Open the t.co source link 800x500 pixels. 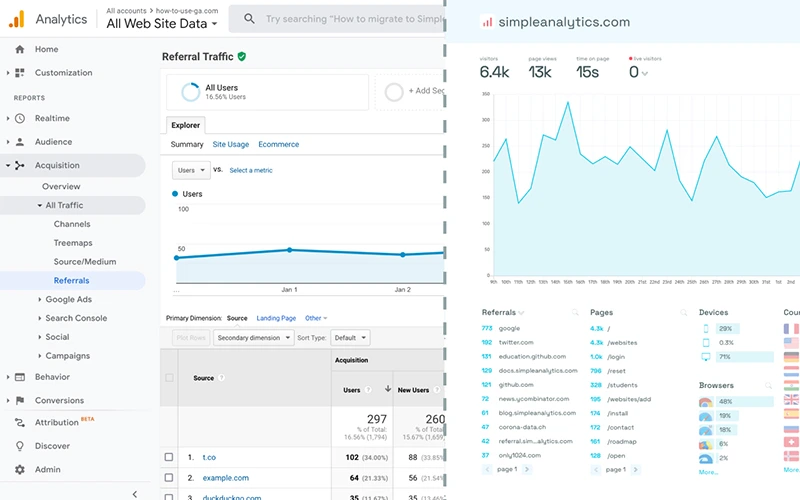(x=209, y=457)
